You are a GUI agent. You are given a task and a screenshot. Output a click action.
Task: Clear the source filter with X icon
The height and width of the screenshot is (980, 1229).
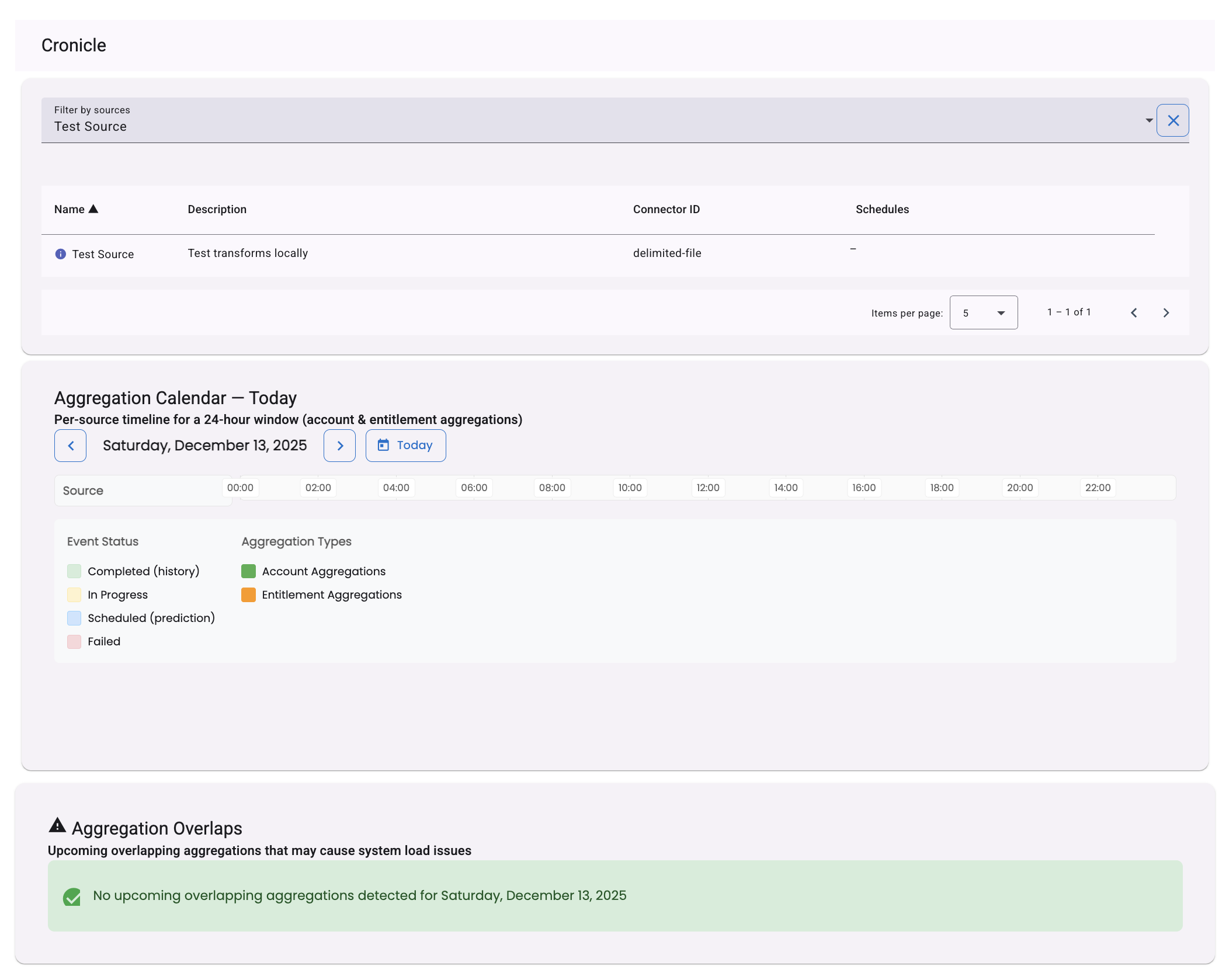(1172, 120)
